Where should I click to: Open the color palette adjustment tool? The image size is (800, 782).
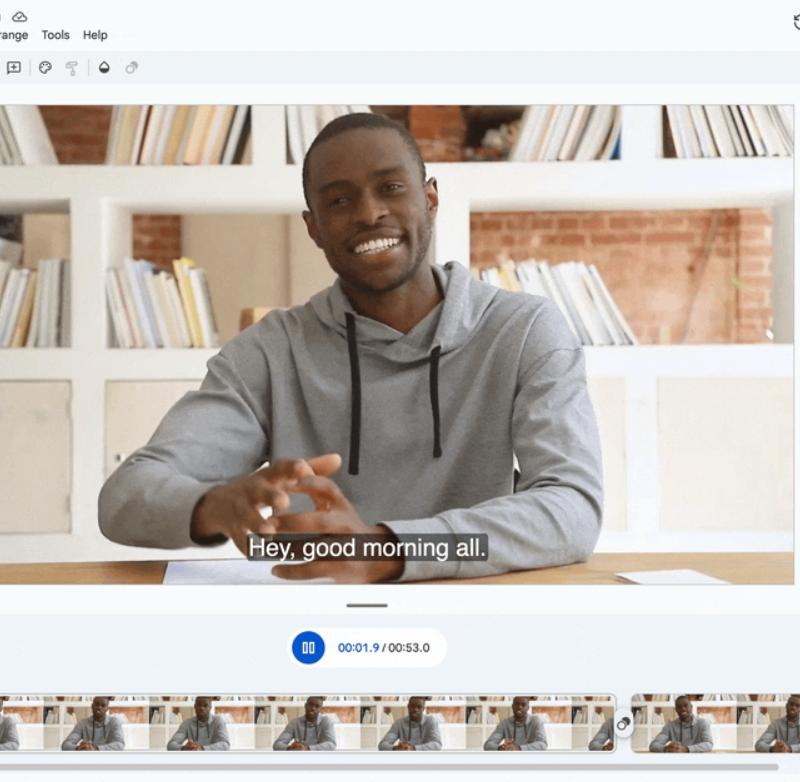pos(46,69)
